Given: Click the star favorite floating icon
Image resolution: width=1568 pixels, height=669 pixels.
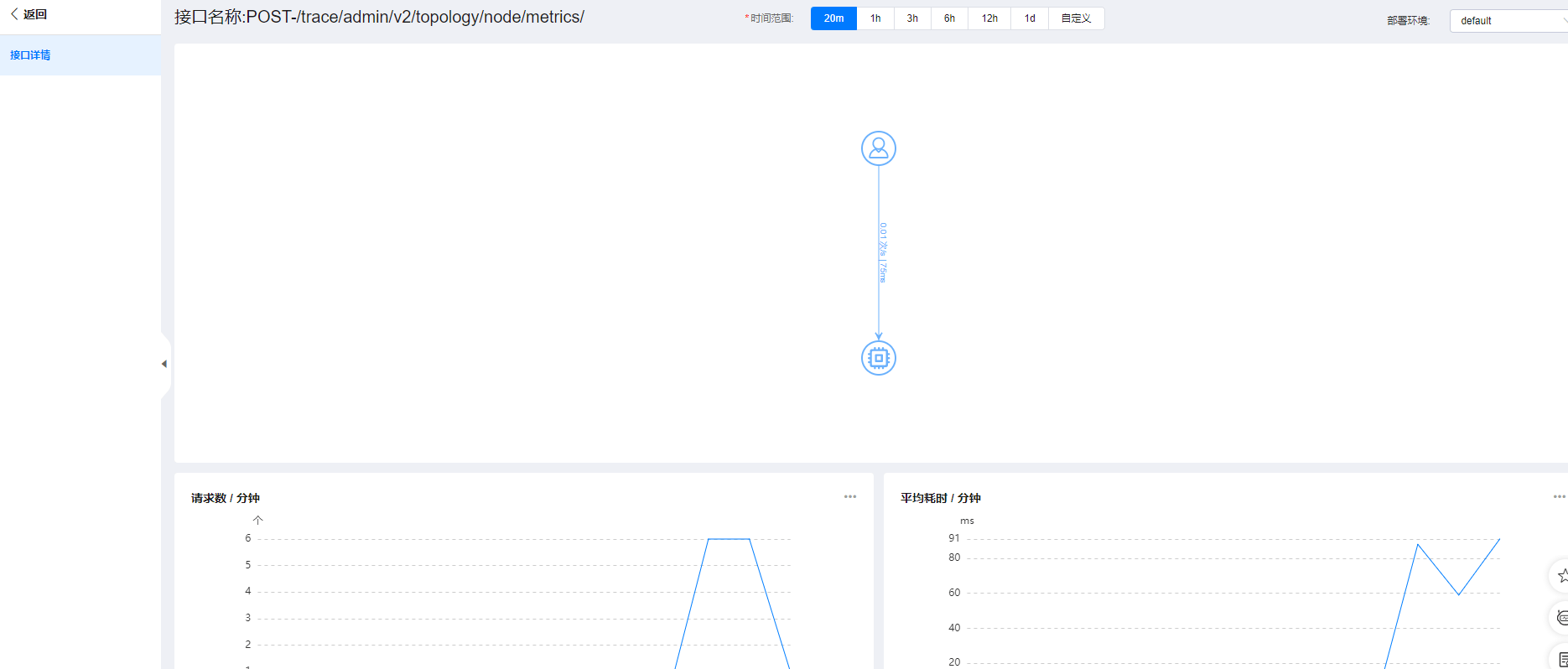Looking at the screenshot, I should point(1561,576).
